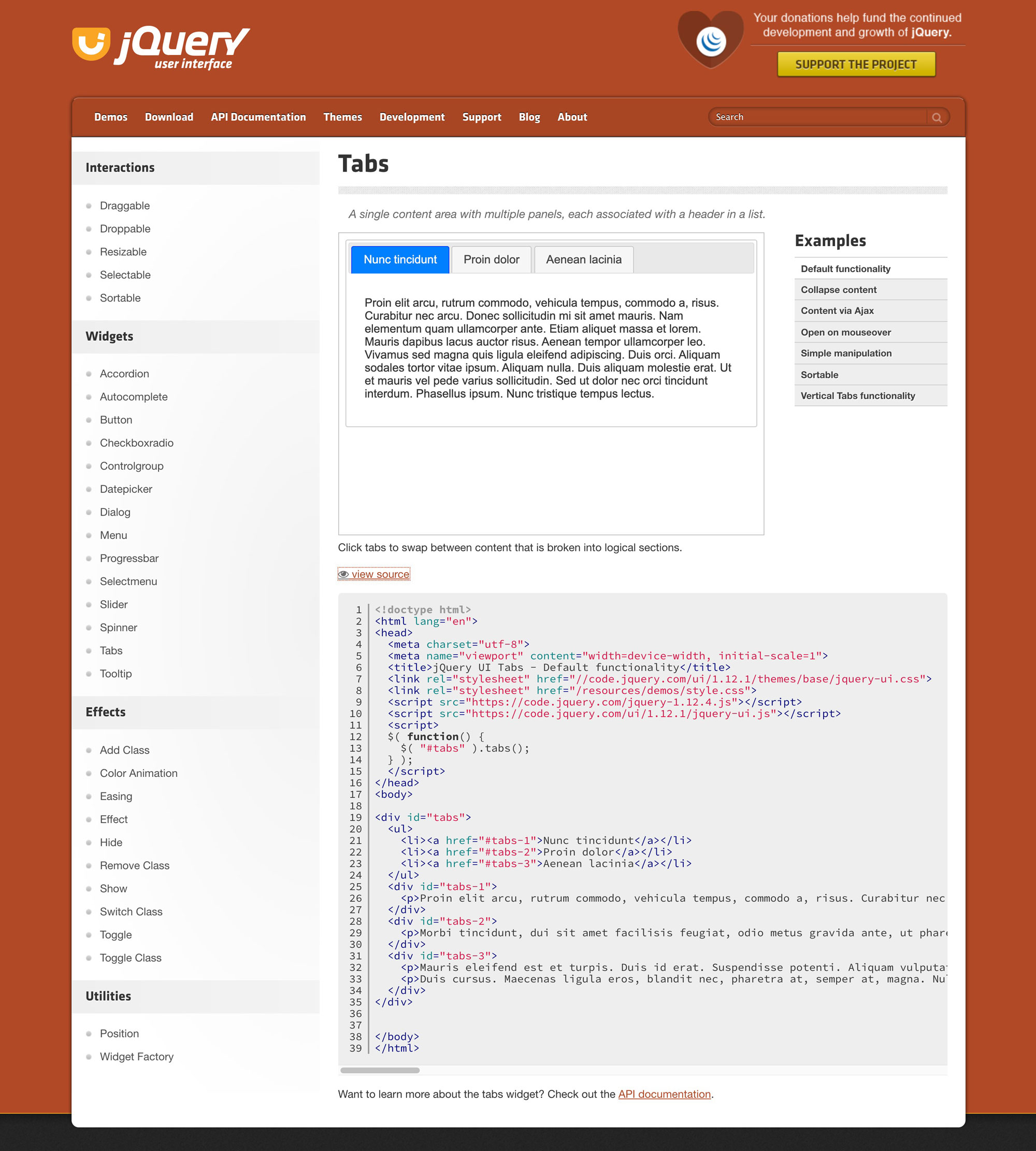Open Selectable in sidebar
This screenshot has height=1151, width=1036.
pyautogui.click(x=125, y=275)
